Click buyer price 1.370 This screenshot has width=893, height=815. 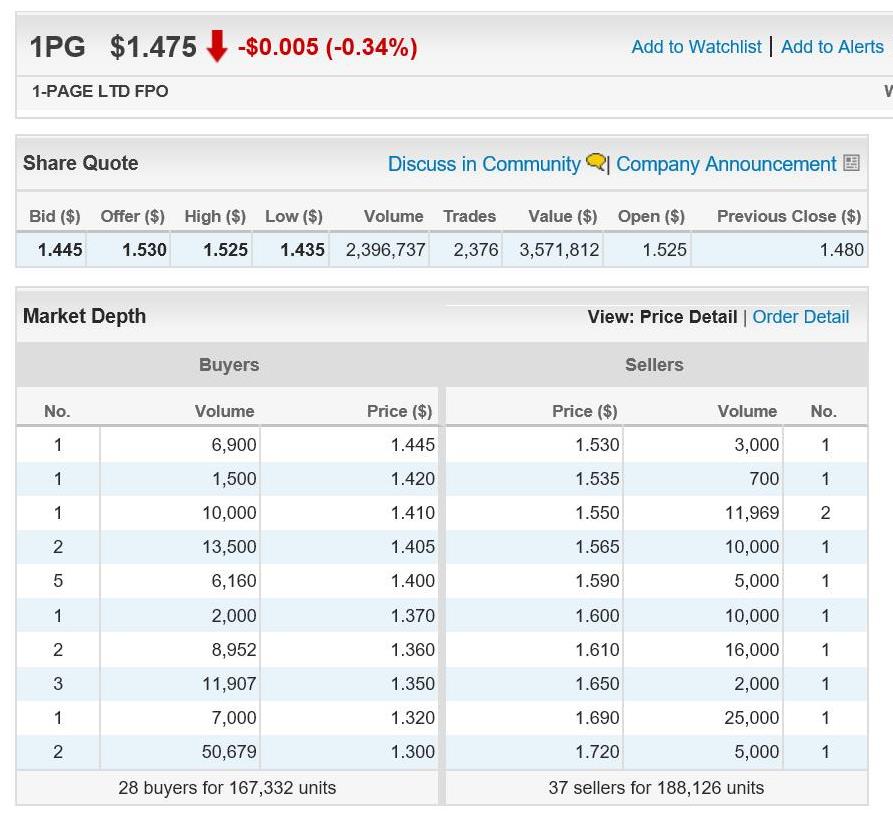point(412,616)
